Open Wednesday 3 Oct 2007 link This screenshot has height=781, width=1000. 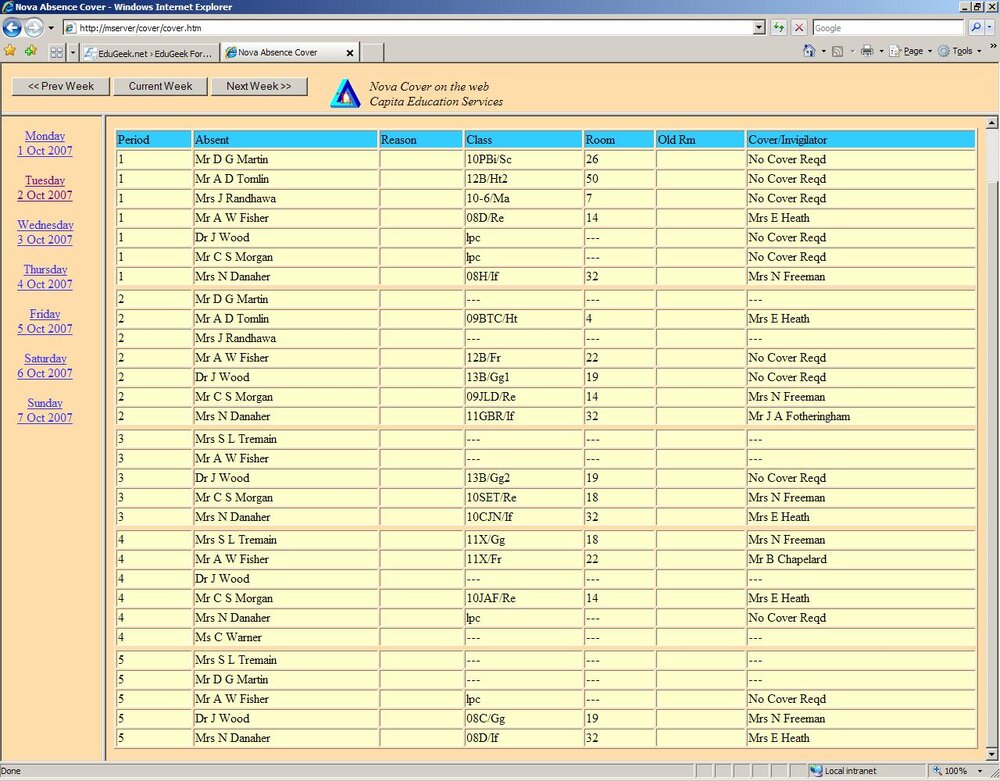click(45, 233)
